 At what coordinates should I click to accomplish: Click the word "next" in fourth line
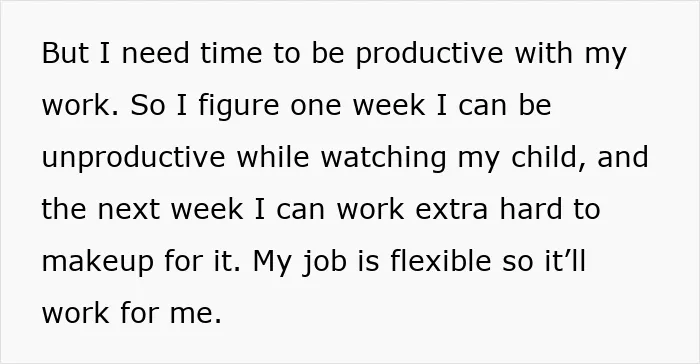pyautogui.click(x=129, y=209)
